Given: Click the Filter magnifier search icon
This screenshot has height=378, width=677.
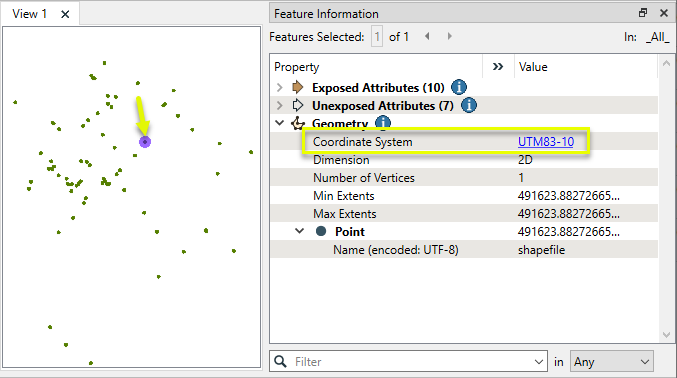Looking at the screenshot, I should point(280,361).
